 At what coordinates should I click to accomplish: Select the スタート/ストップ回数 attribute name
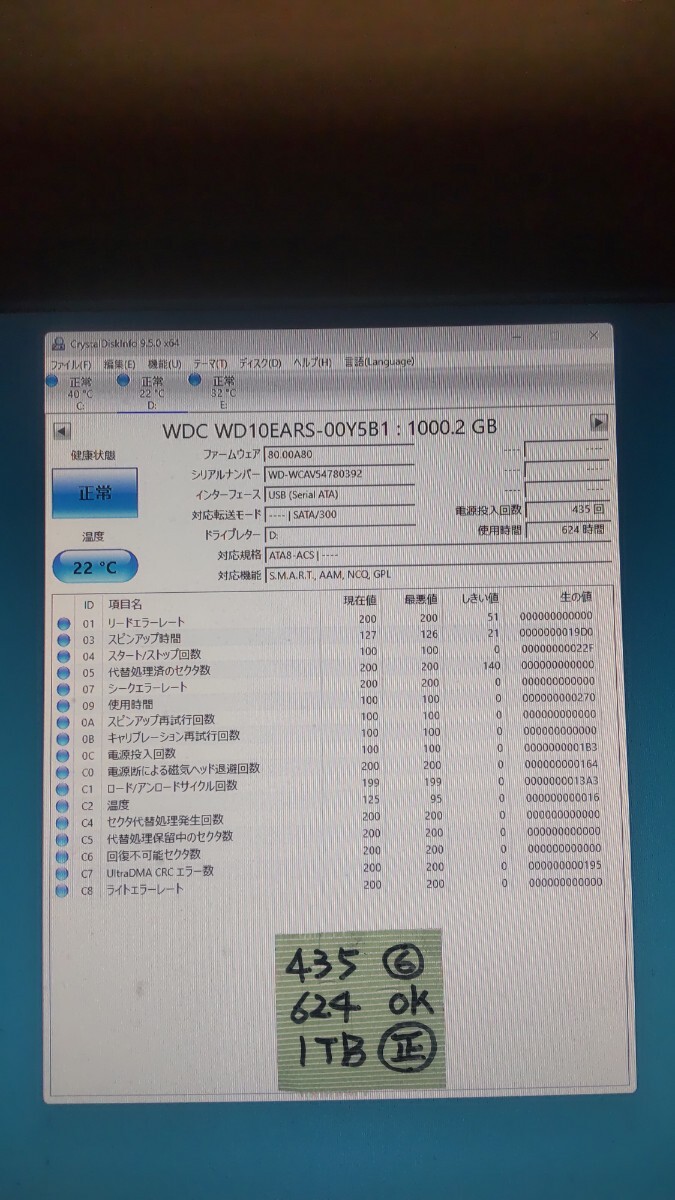(154, 654)
